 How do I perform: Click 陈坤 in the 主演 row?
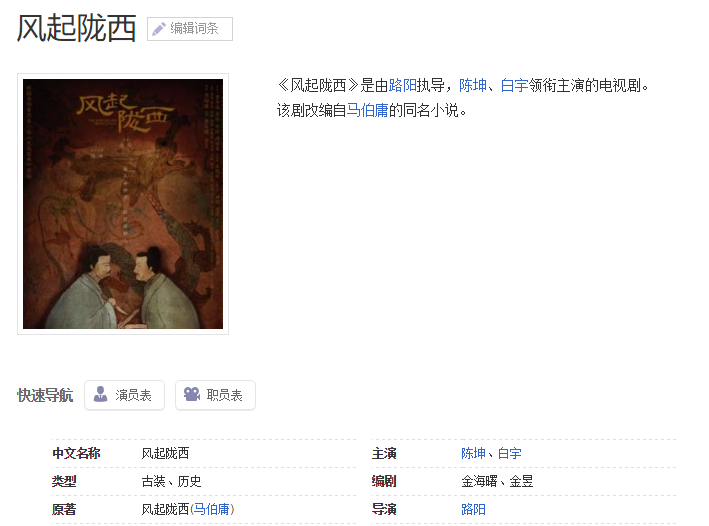click(473, 453)
